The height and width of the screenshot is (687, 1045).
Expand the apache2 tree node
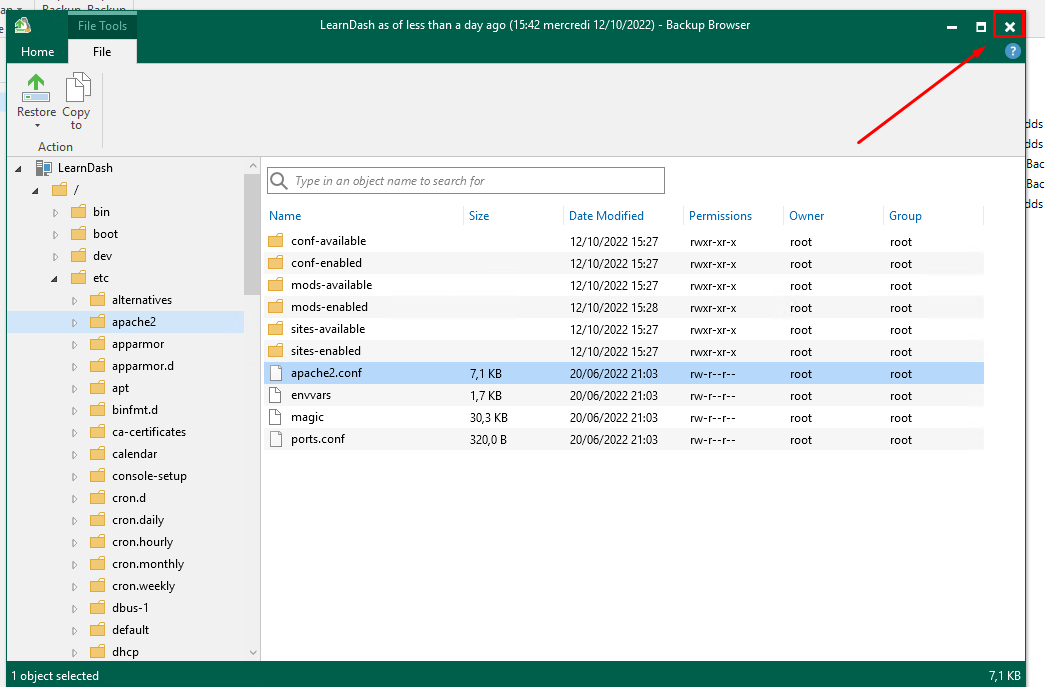coord(75,323)
